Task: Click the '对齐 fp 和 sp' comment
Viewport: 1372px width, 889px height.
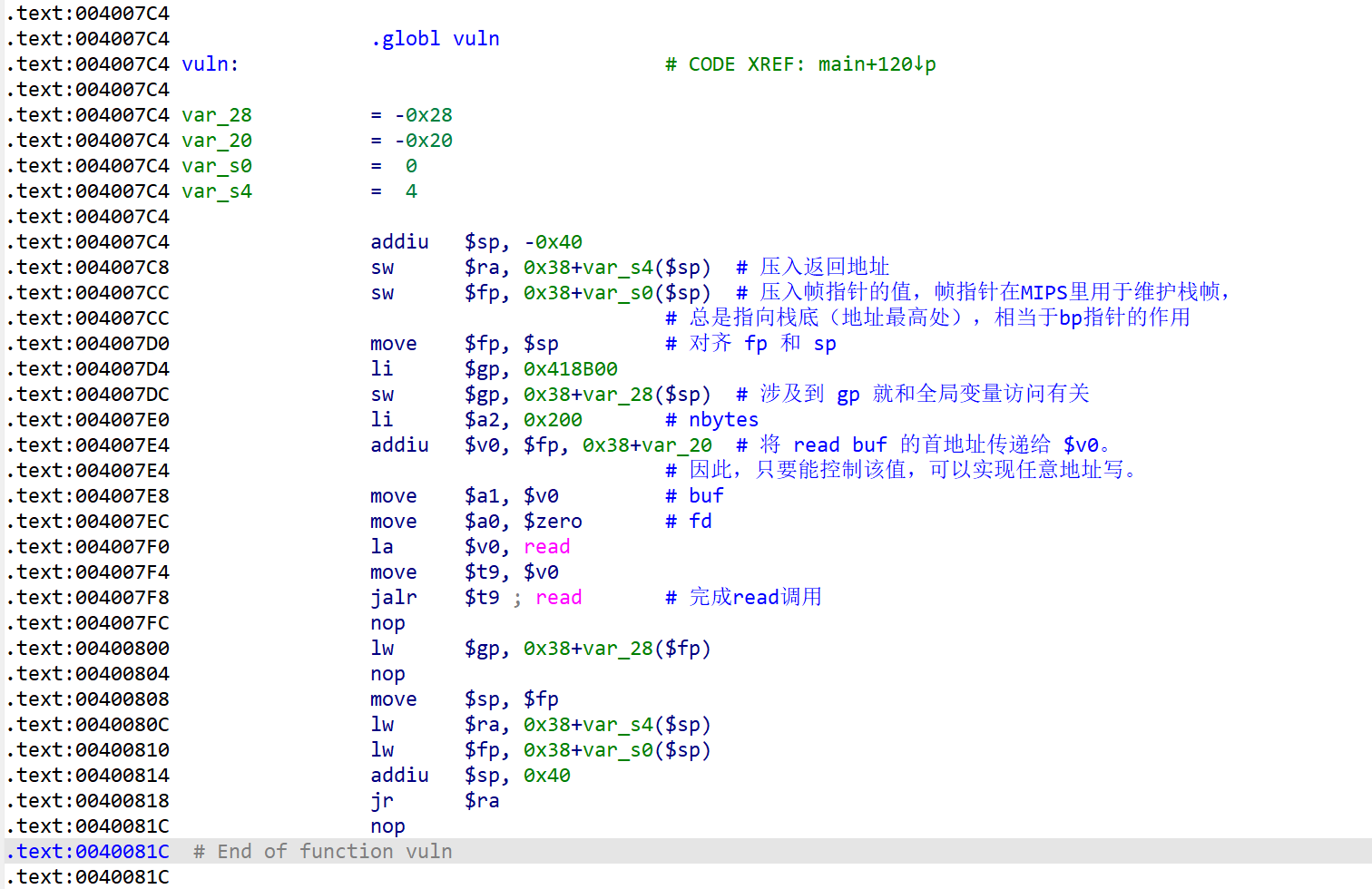Action: pos(751,343)
